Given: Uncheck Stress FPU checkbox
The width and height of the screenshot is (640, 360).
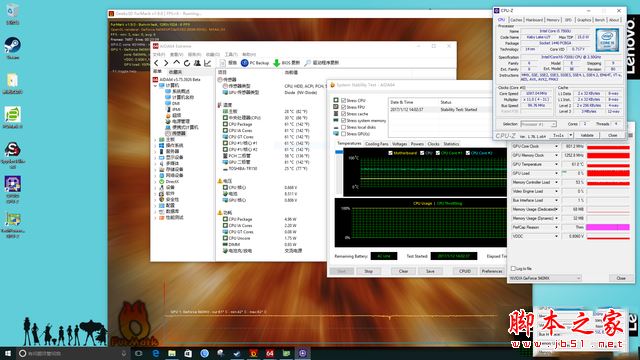Looking at the screenshot, I should 343,107.
